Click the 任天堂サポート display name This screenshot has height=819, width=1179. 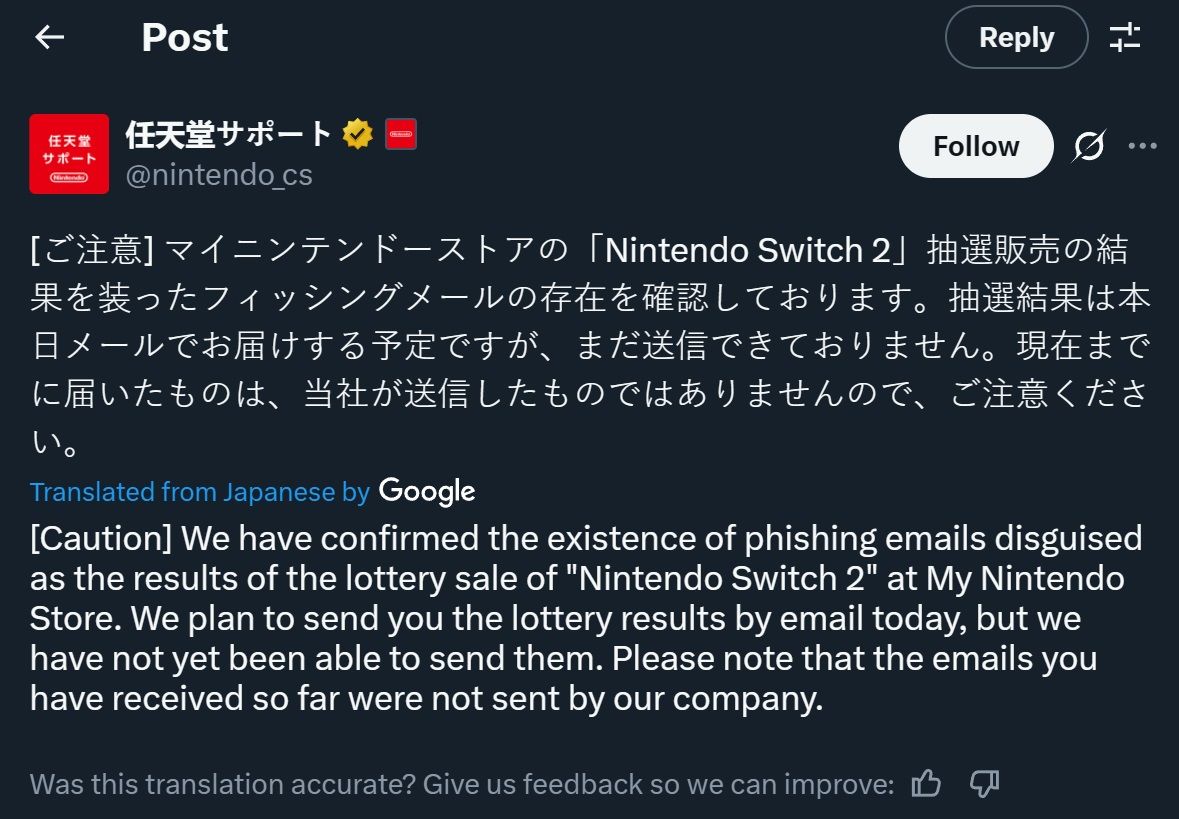(229, 134)
